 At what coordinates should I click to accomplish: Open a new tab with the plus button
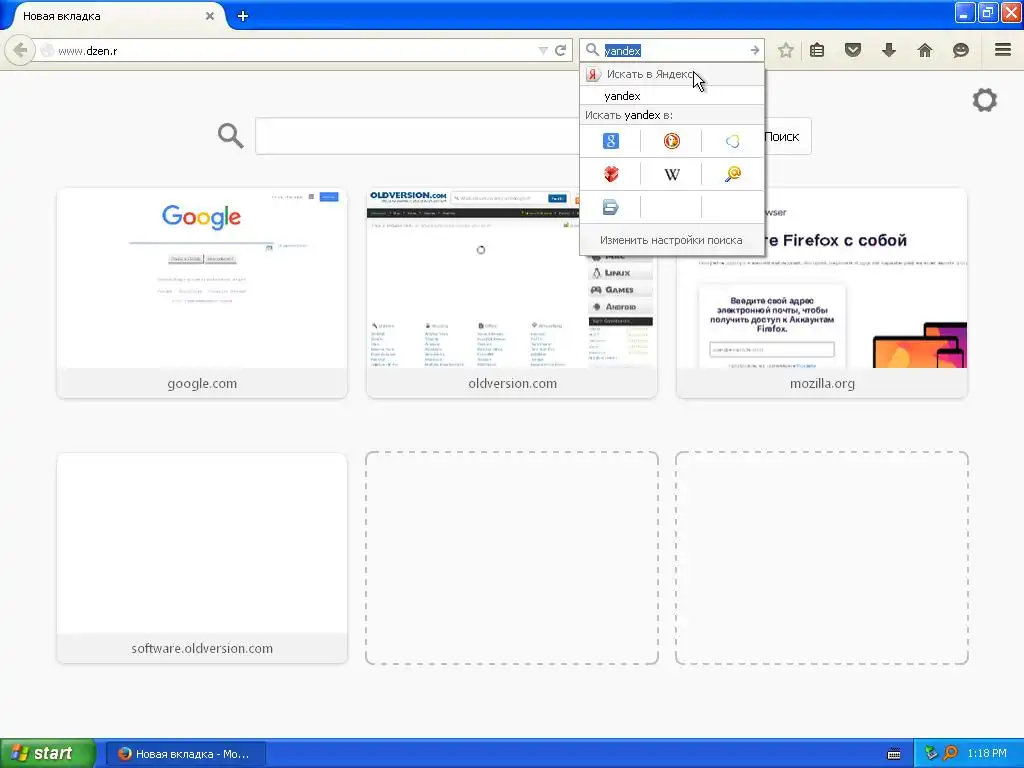click(243, 16)
